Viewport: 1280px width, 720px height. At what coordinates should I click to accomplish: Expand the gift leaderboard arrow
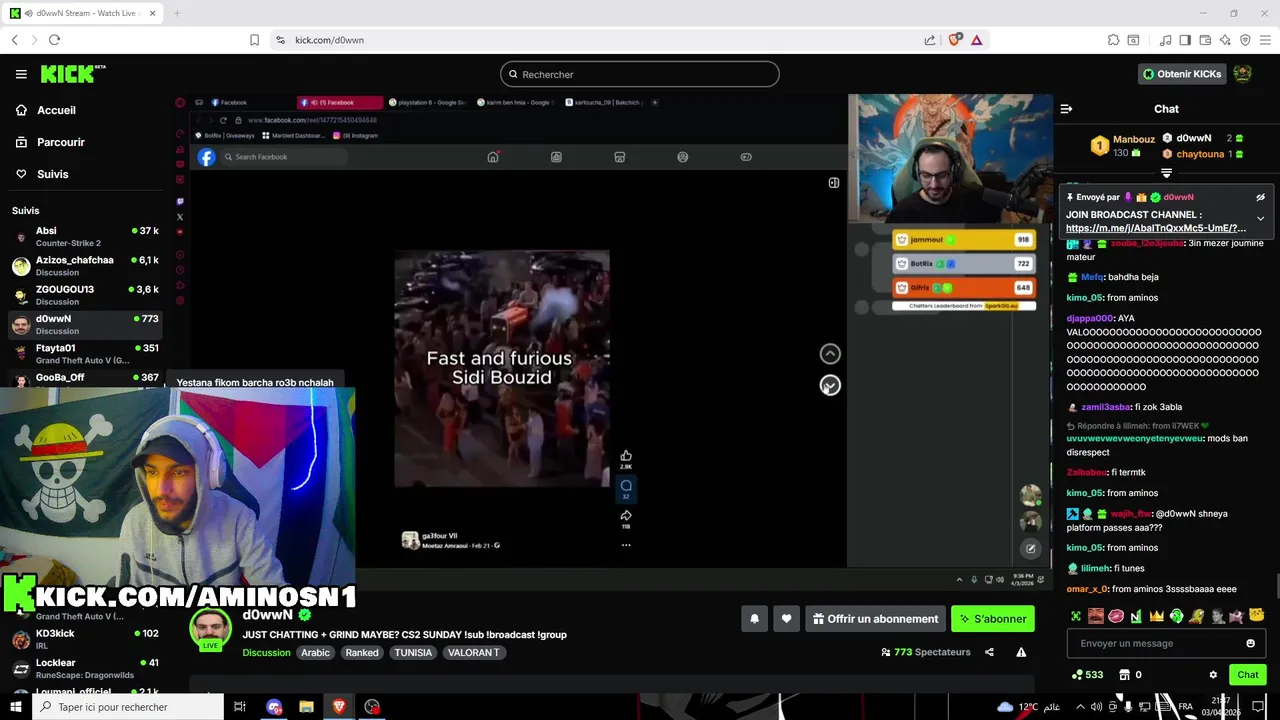(1166, 173)
